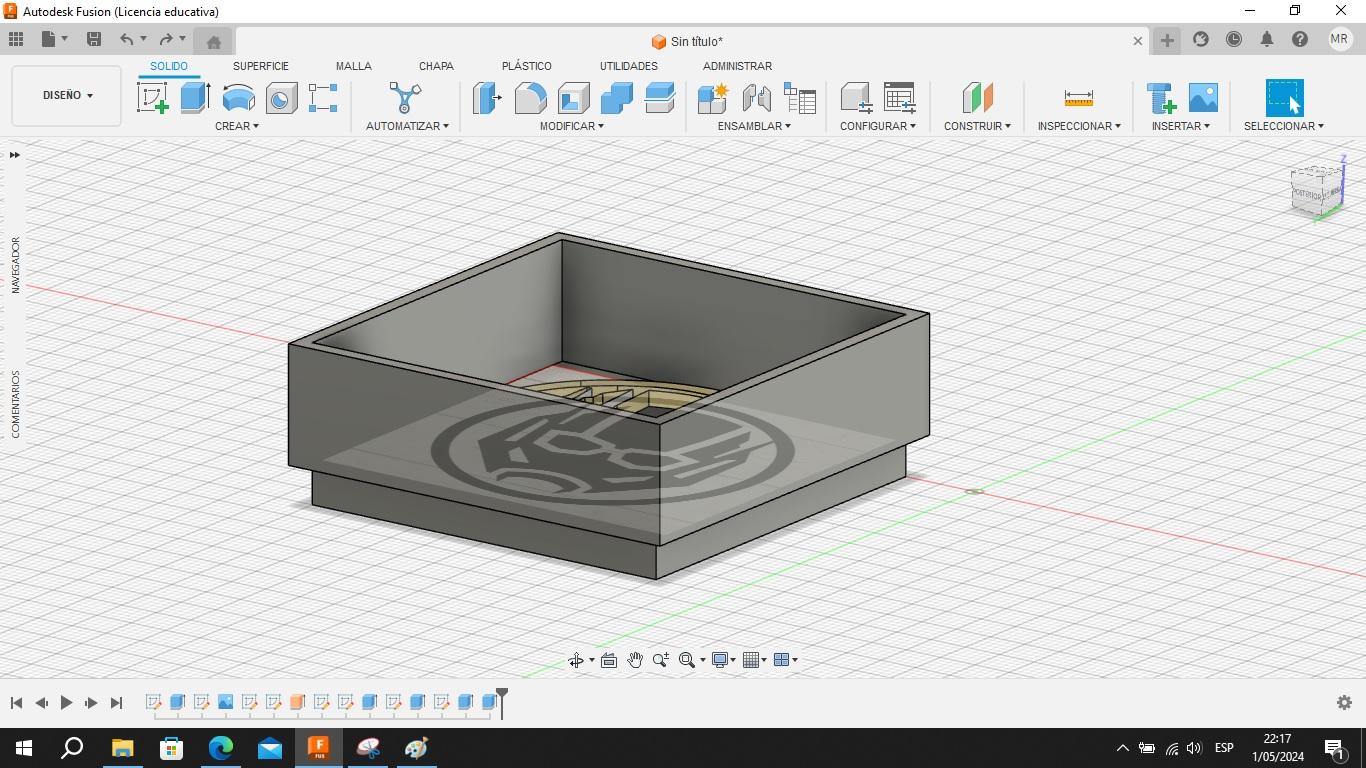
Task: Open the MR user account button
Action: pos(1339,39)
